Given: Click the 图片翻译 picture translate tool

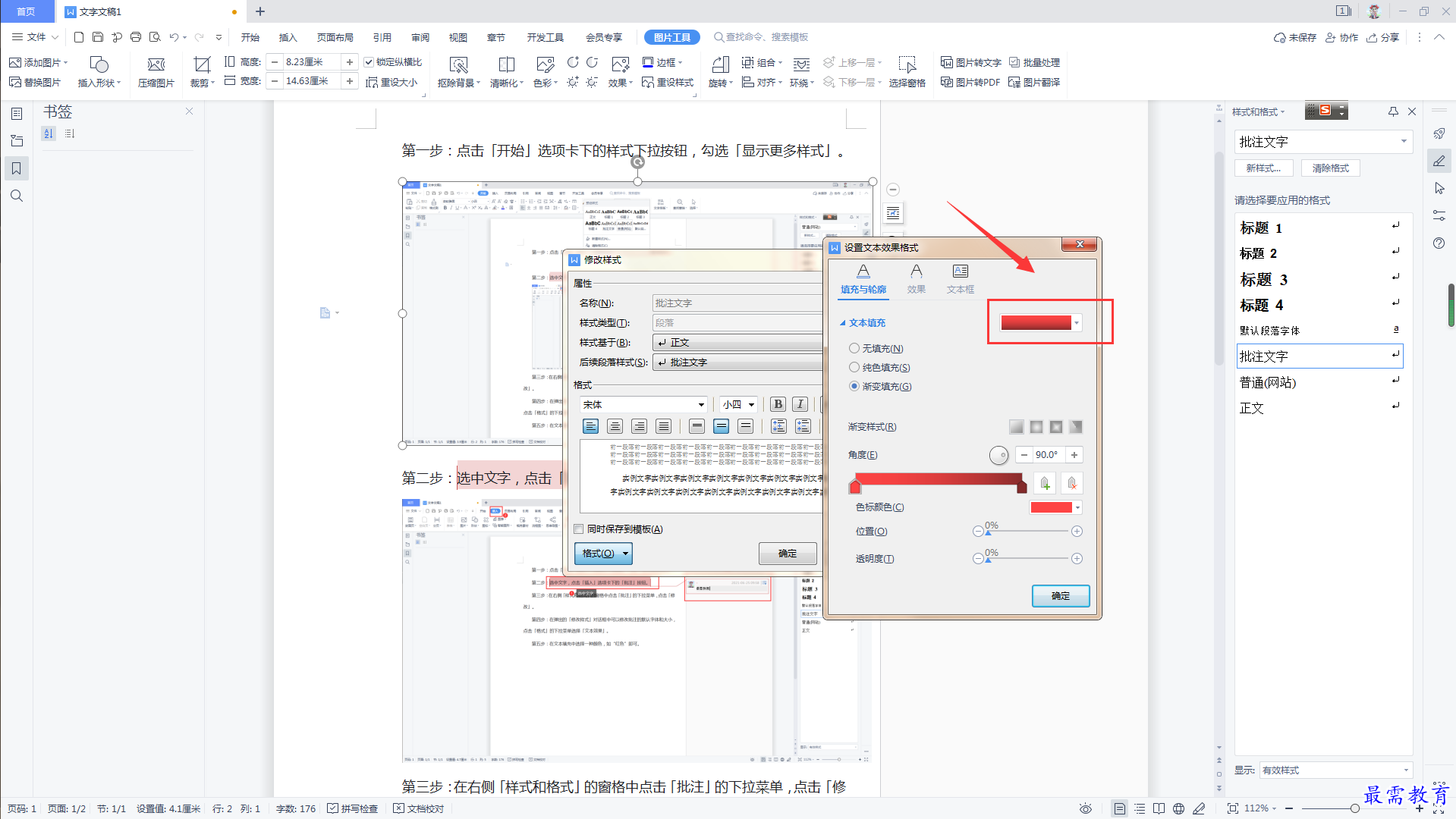Looking at the screenshot, I should coord(1034,82).
